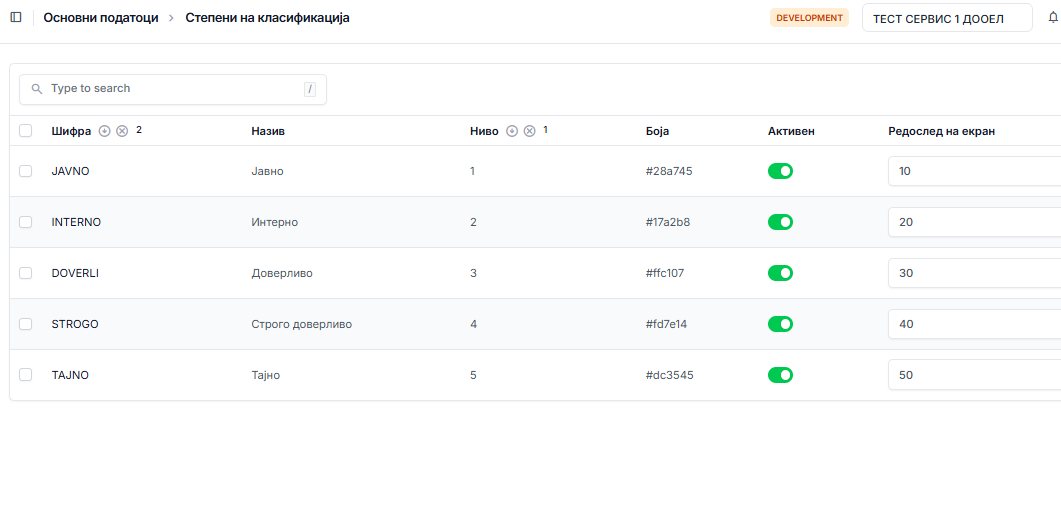Viewport: 1061px width, 510px height.
Task: Click the name cell Тајно
Action: point(265,375)
